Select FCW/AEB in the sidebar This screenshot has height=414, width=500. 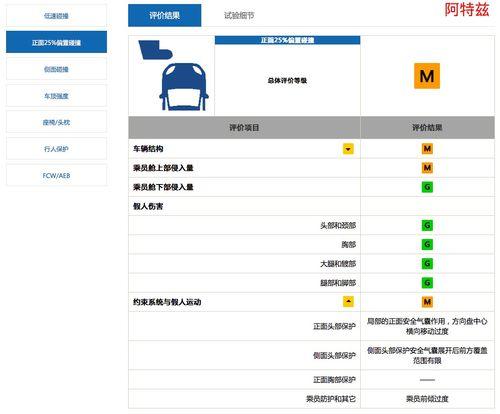(56, 175)
